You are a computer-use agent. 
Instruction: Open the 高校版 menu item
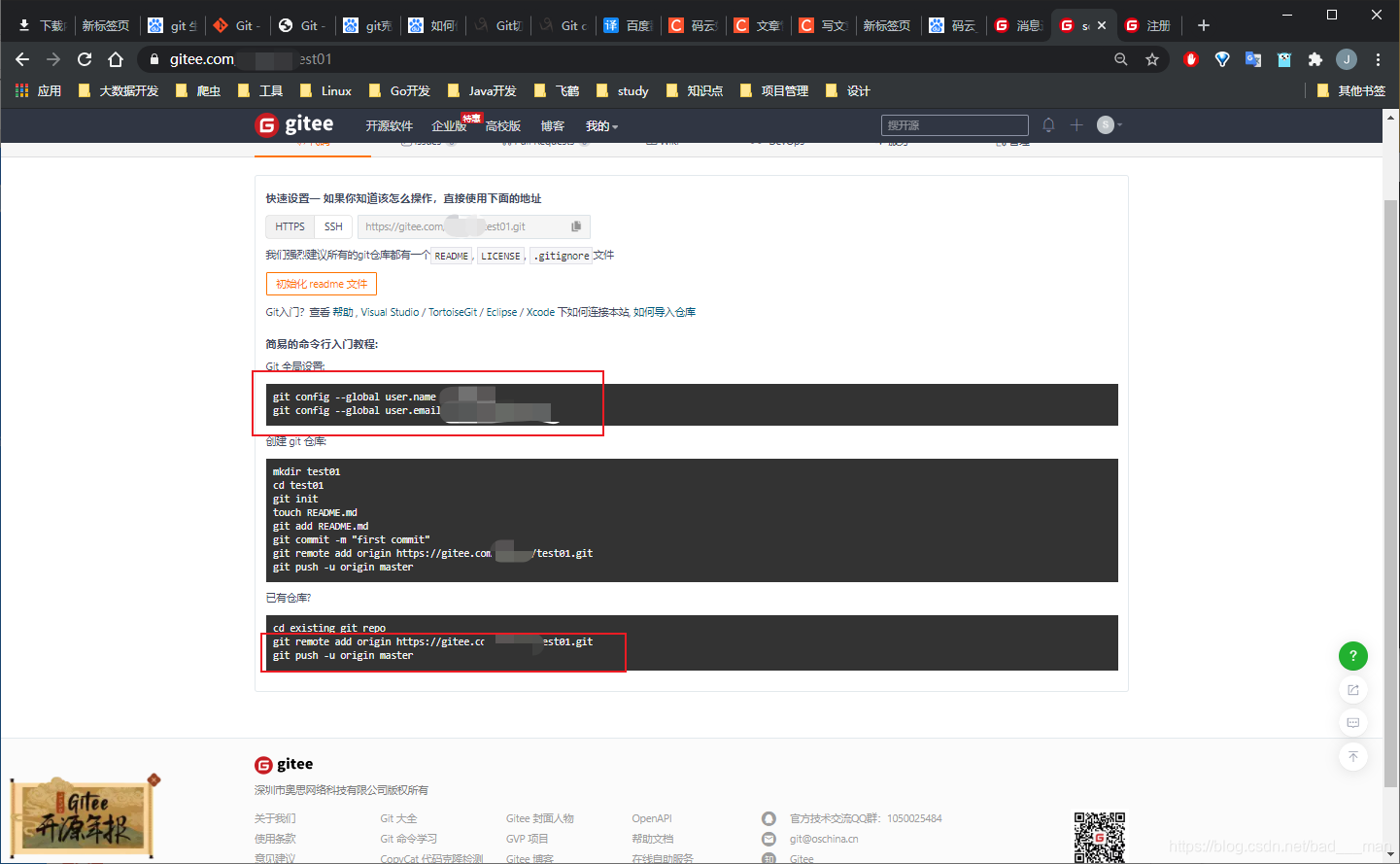pos(502,126)
